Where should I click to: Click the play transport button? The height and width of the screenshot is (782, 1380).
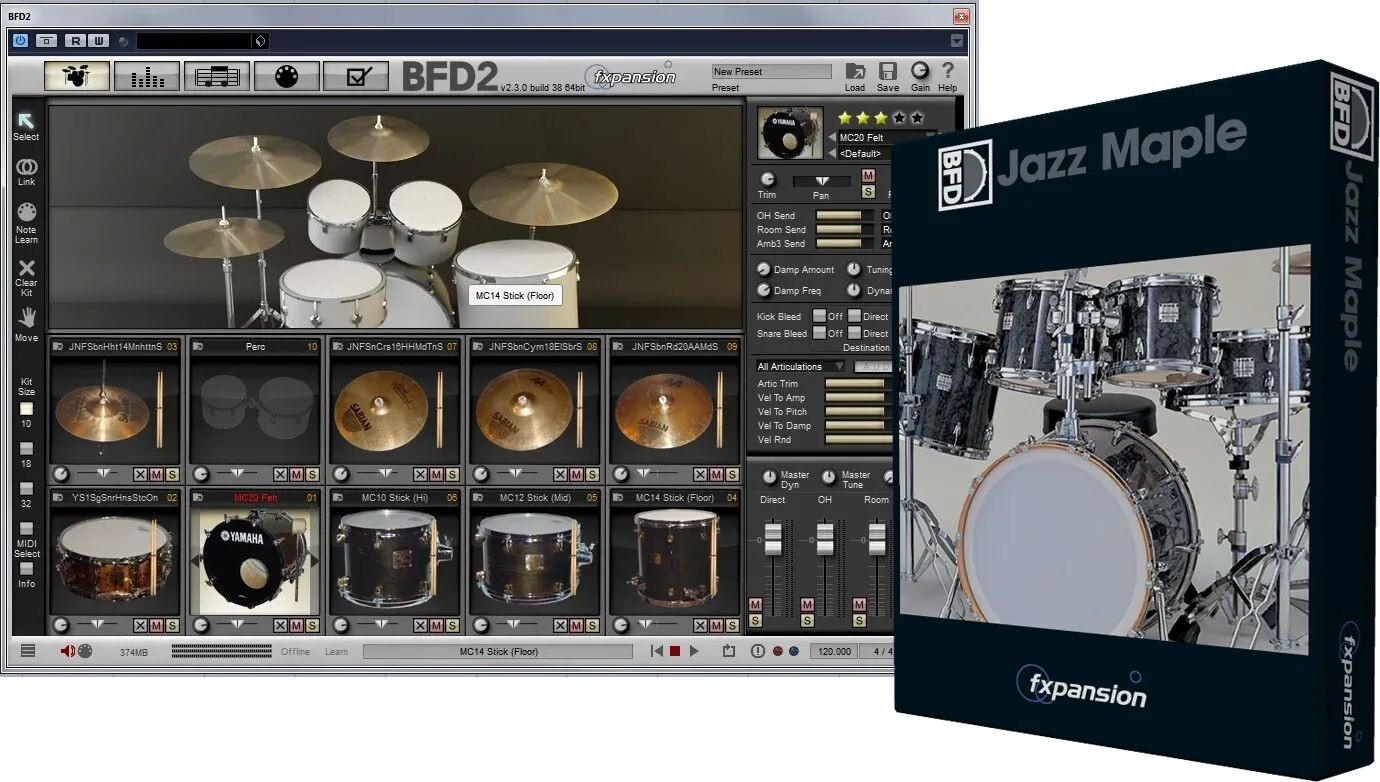pyautogui.click(x=694, y=651)
